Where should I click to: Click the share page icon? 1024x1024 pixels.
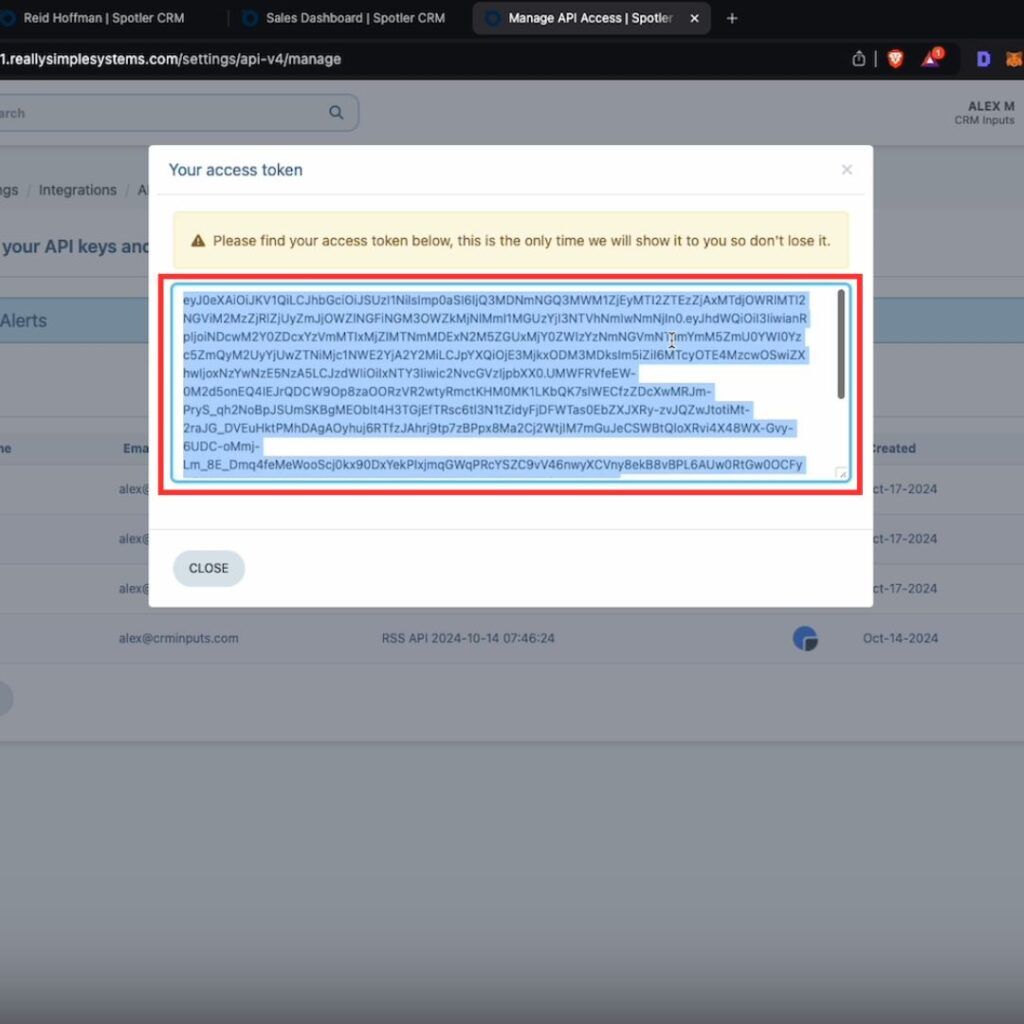[x=858, y=59]
